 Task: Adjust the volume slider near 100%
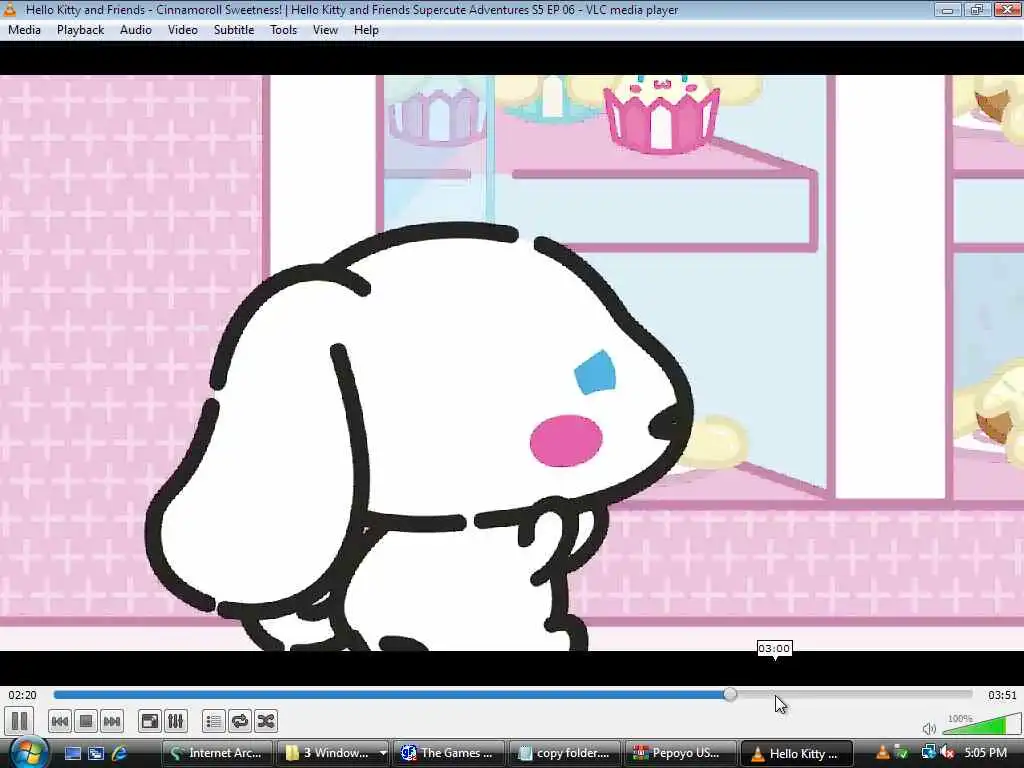pyautogui.click(x=982, y=726)
